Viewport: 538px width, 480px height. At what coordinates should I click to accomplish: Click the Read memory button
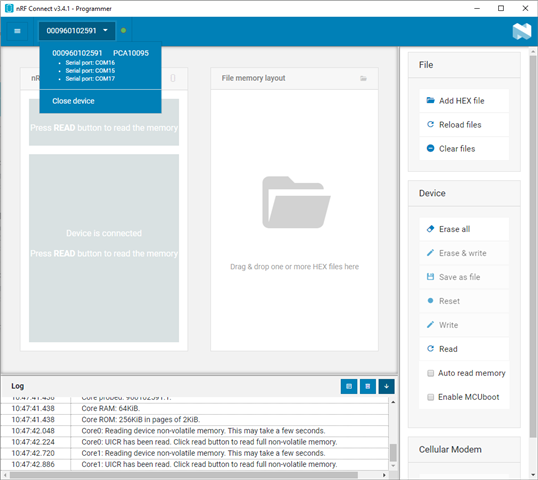pyautogui.click(x=464, y=349)
